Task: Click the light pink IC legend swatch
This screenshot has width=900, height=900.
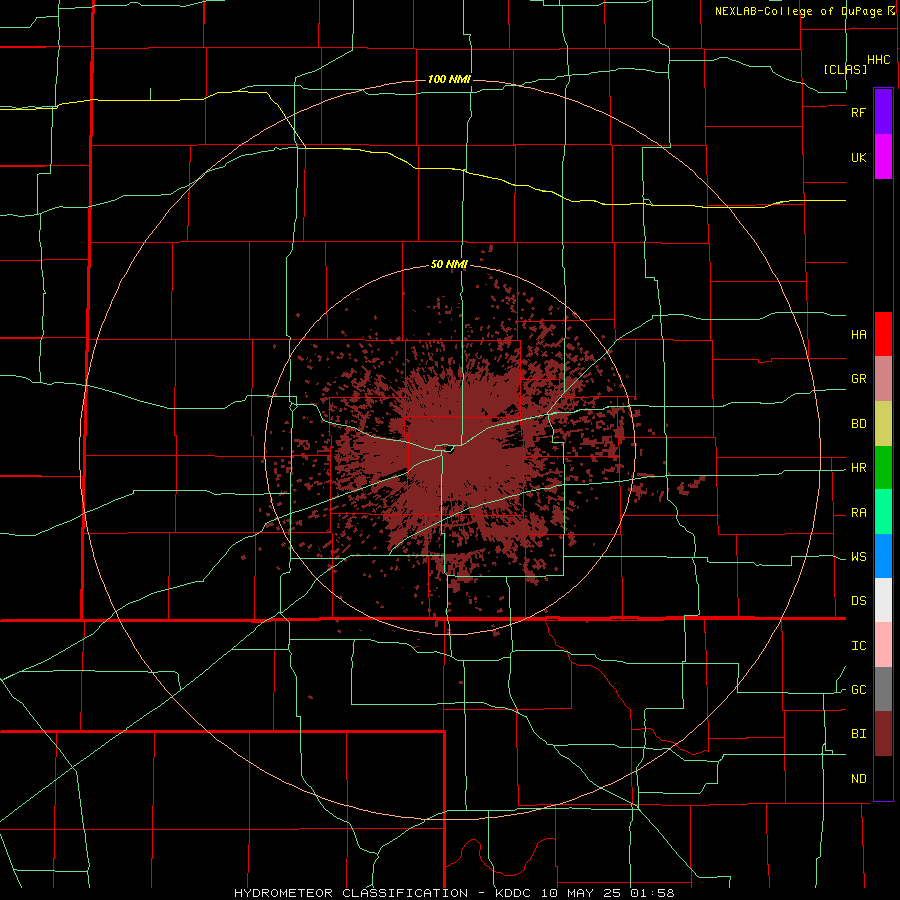Action: [x=883, y=645]
